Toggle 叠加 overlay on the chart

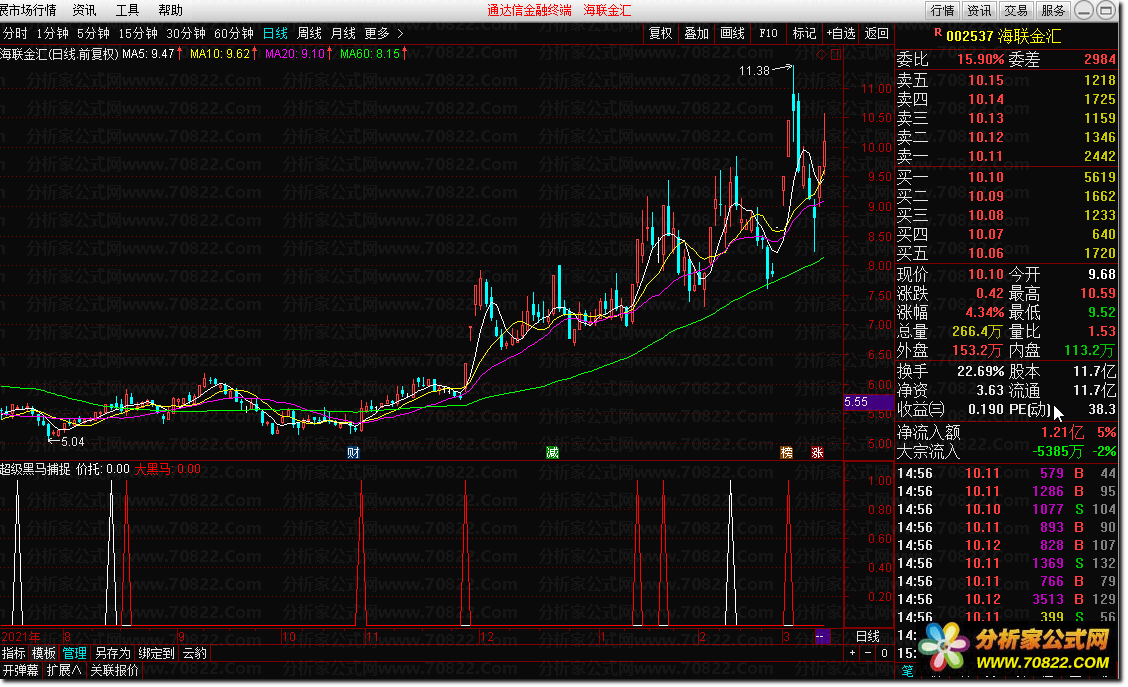click(696, 33)
